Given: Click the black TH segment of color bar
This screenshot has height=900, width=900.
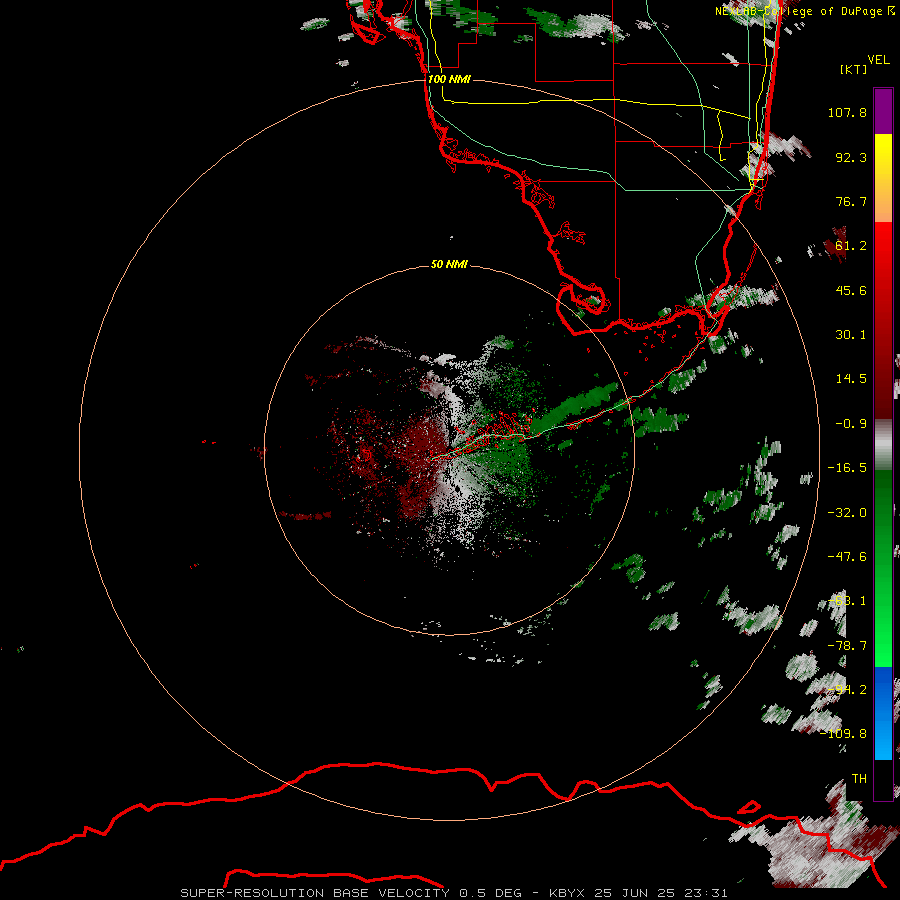Looking at the screenshot, I should coord(883,779).
